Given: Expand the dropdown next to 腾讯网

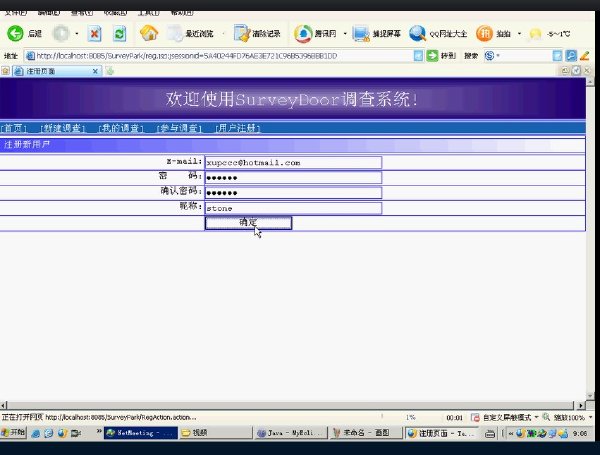Looking at the screenshot, I should point(345,34).
